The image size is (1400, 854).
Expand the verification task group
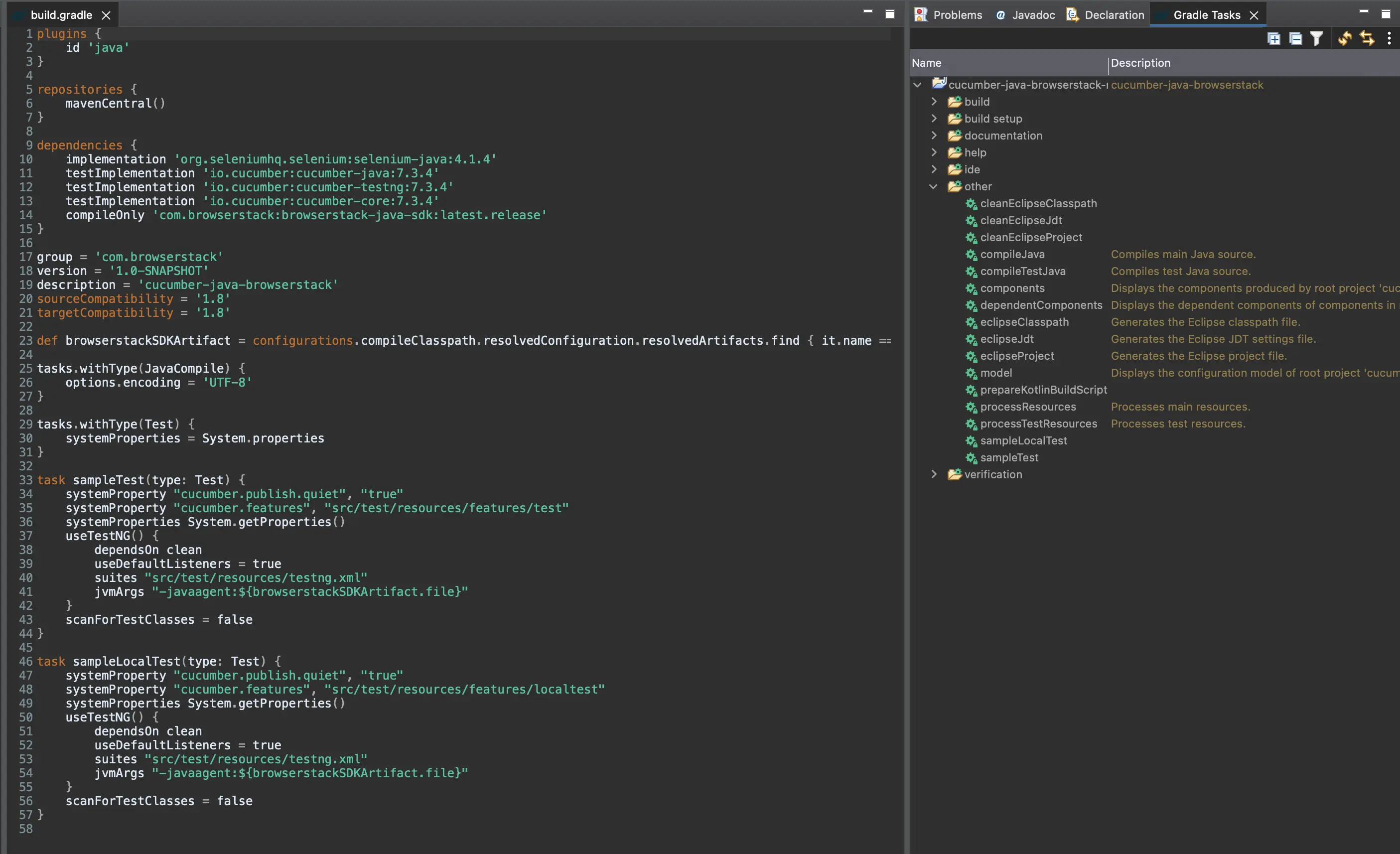coord(934,474)
